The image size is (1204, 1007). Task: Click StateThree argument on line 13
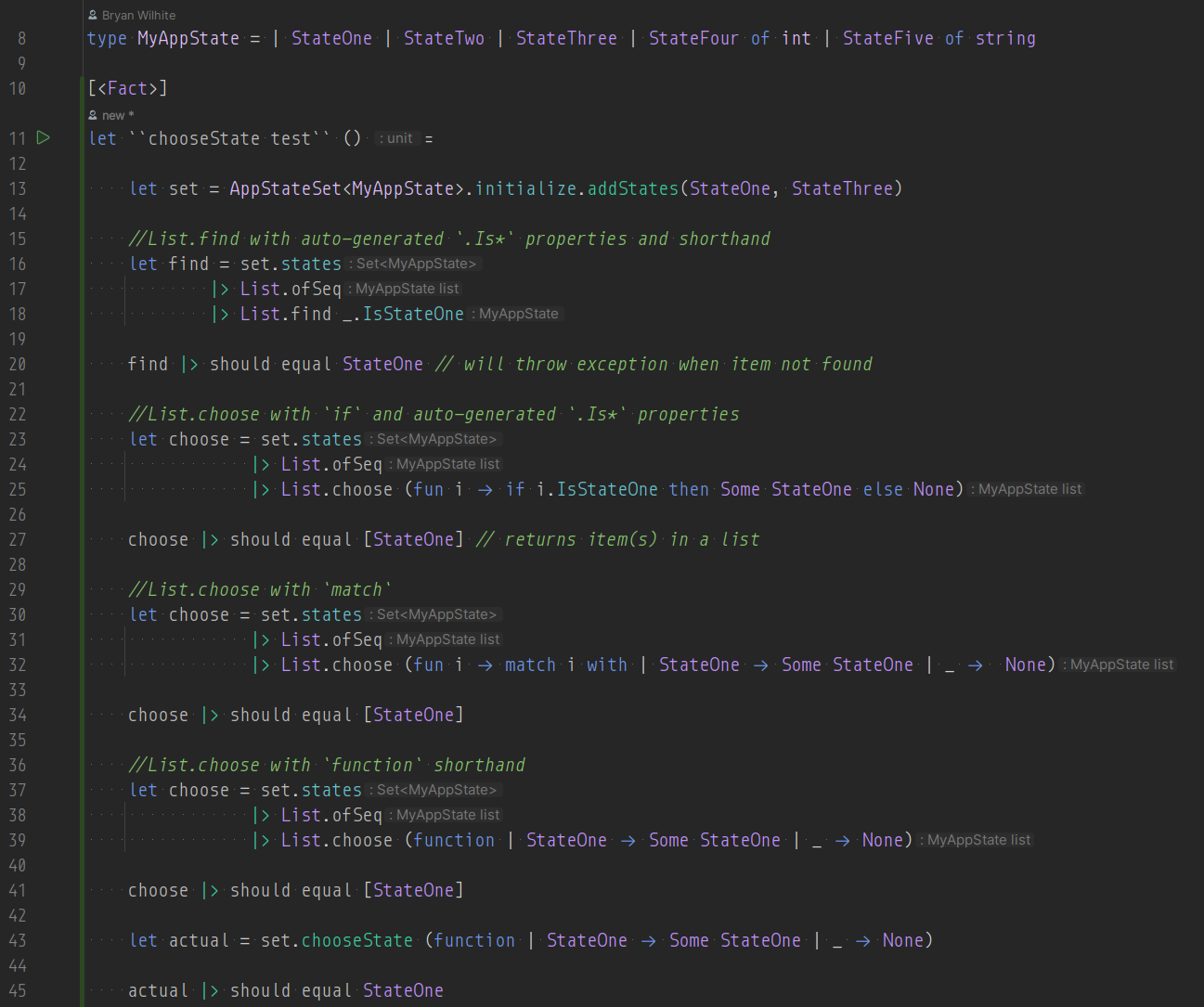(842, 188)
